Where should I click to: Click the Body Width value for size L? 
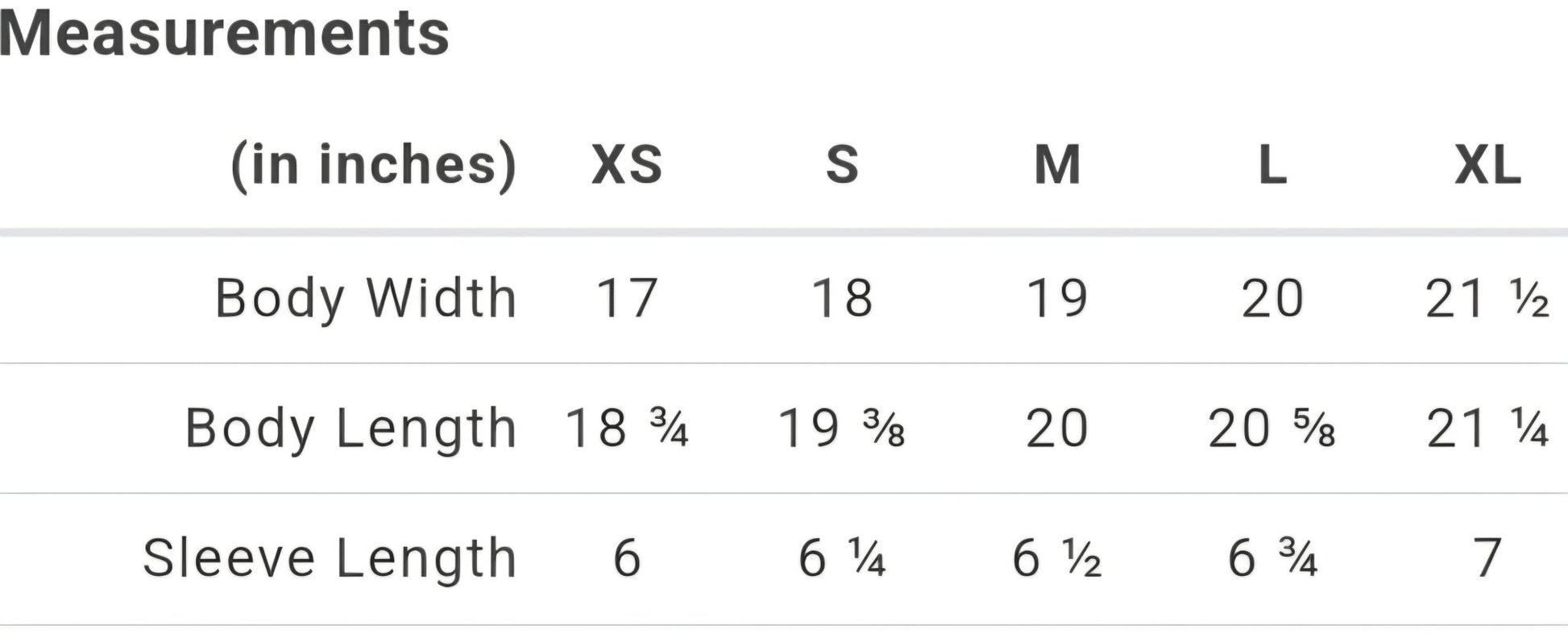coord(1272,299)
